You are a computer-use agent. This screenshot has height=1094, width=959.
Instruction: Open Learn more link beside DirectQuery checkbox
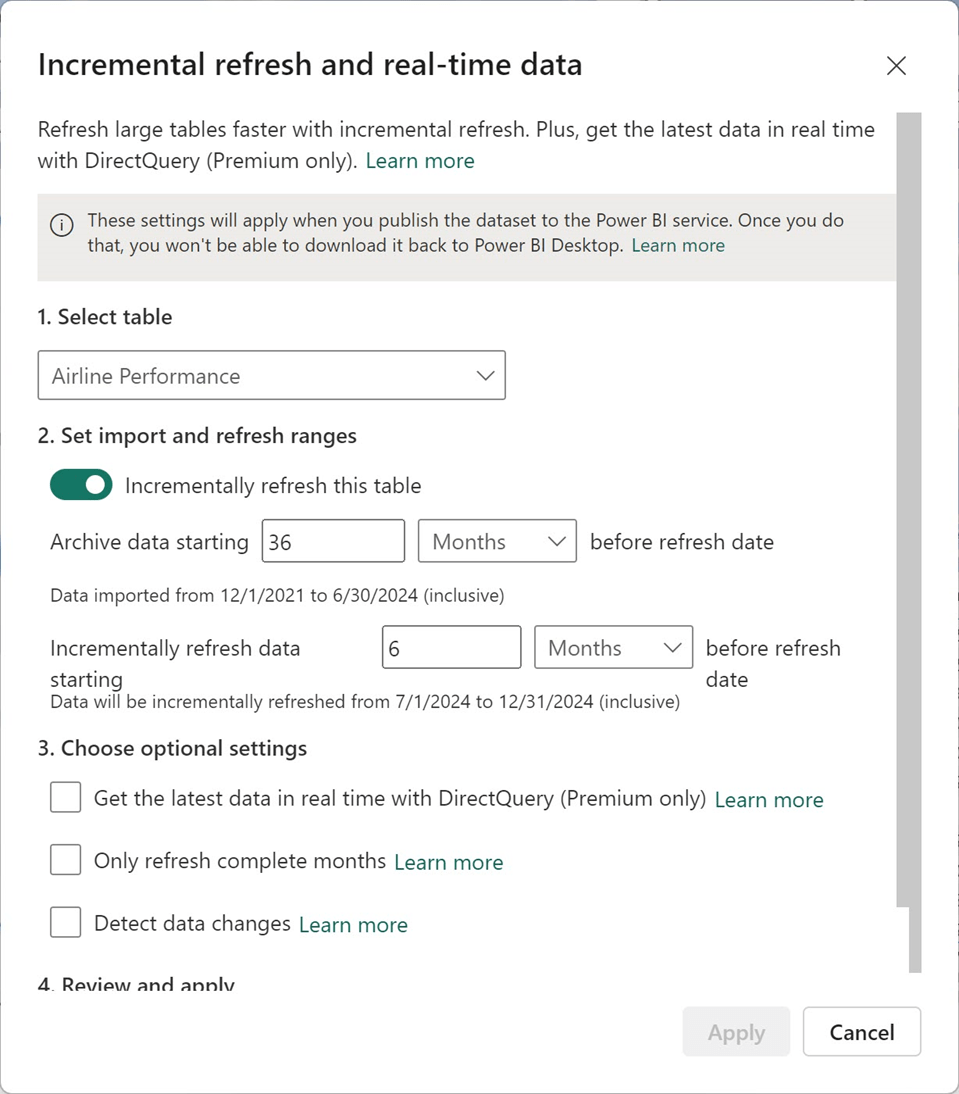[769, 800]
